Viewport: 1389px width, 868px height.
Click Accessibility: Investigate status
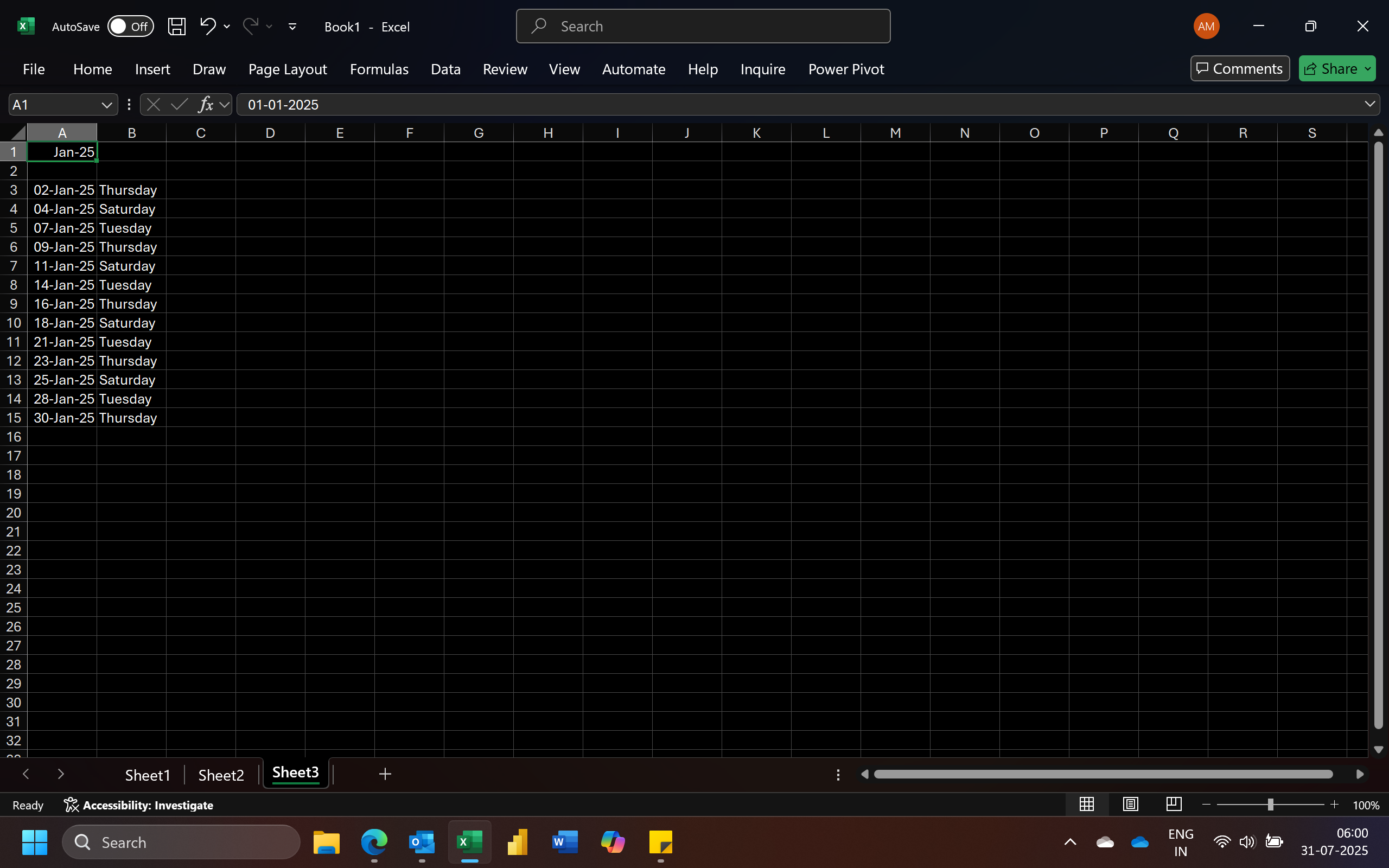tap(138, 806)
